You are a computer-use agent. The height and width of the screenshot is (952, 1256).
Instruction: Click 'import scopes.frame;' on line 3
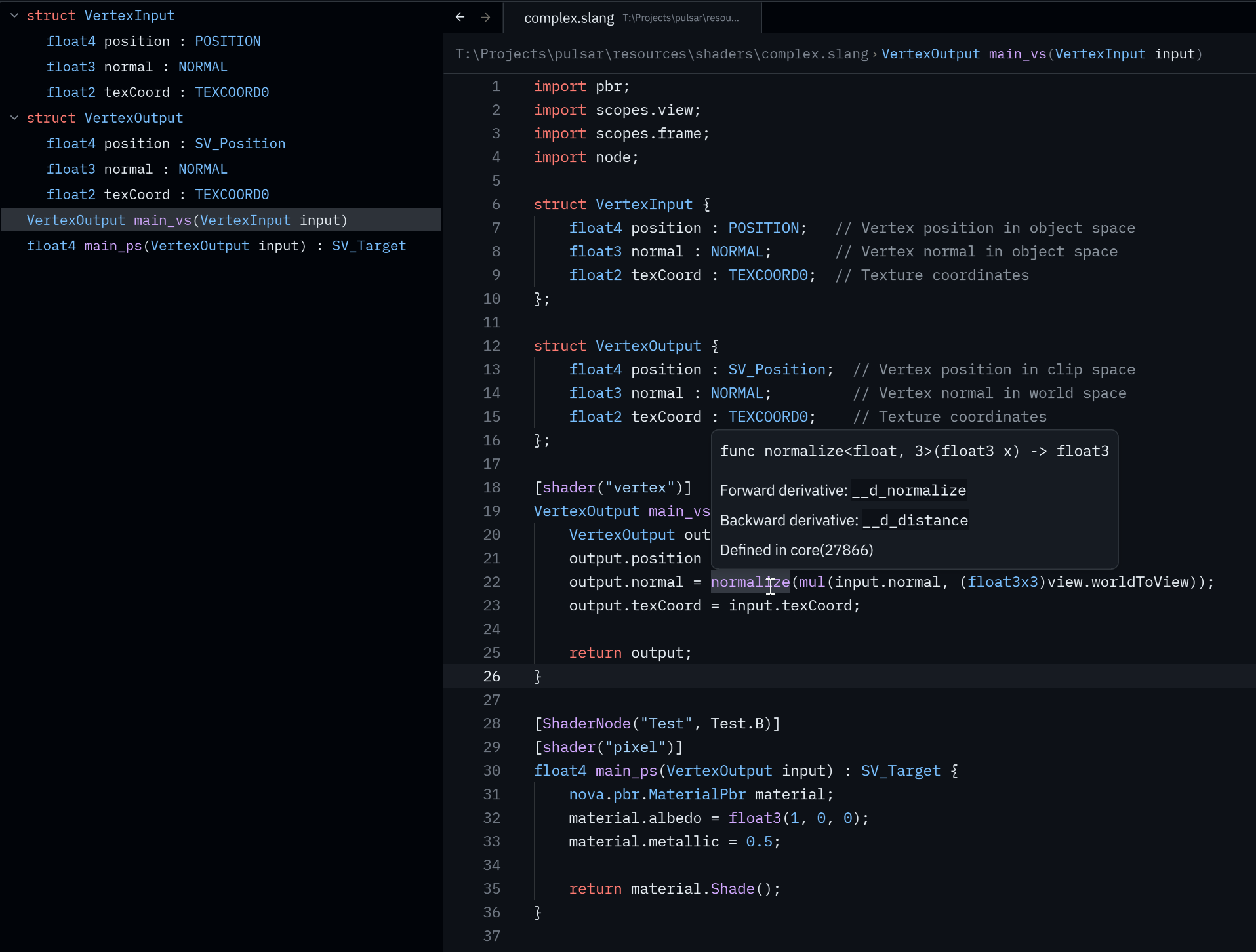point(622,133)
